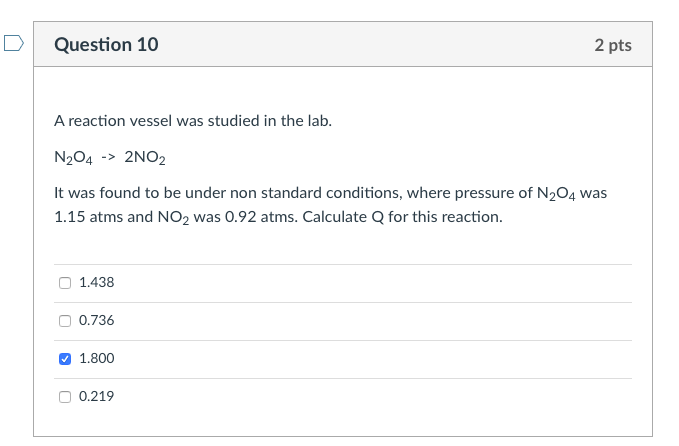Screen dimensions: 679x446
Task: Click the 0.736 answer label text
Action: pyautogui.click(x=96, y=321)
